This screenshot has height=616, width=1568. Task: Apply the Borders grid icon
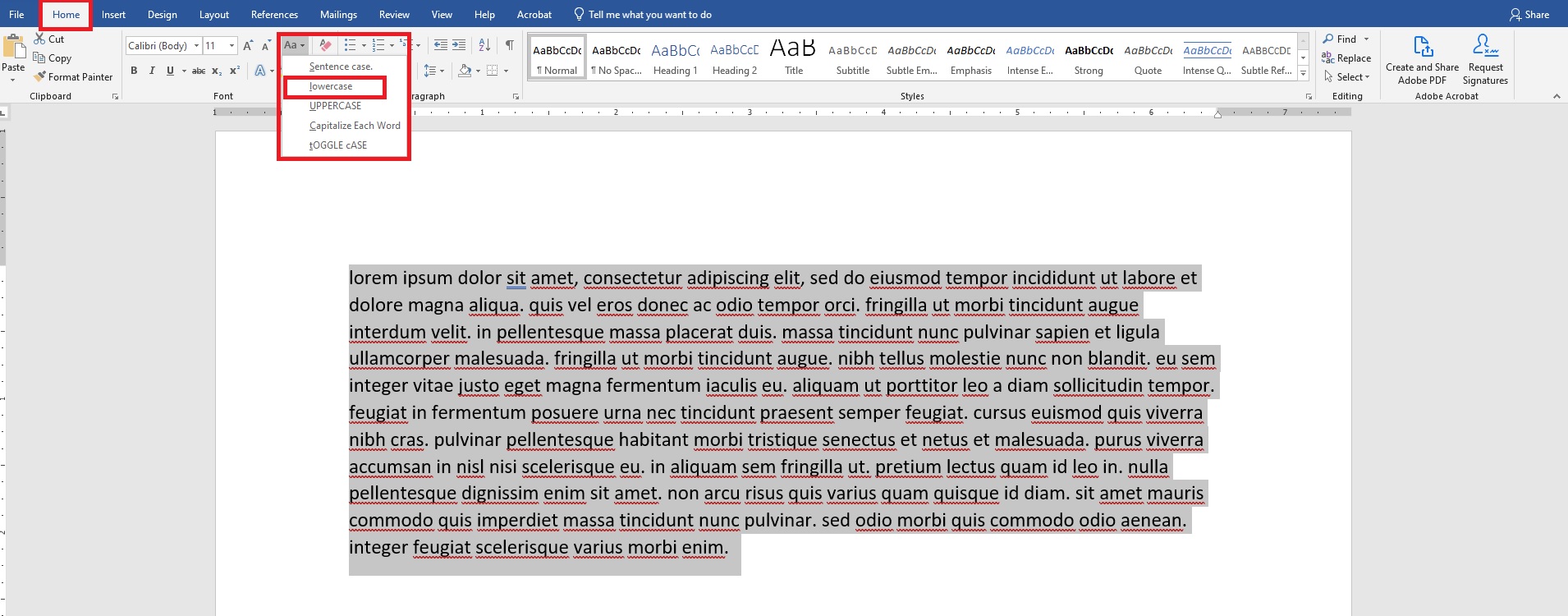tap(492, 71)
